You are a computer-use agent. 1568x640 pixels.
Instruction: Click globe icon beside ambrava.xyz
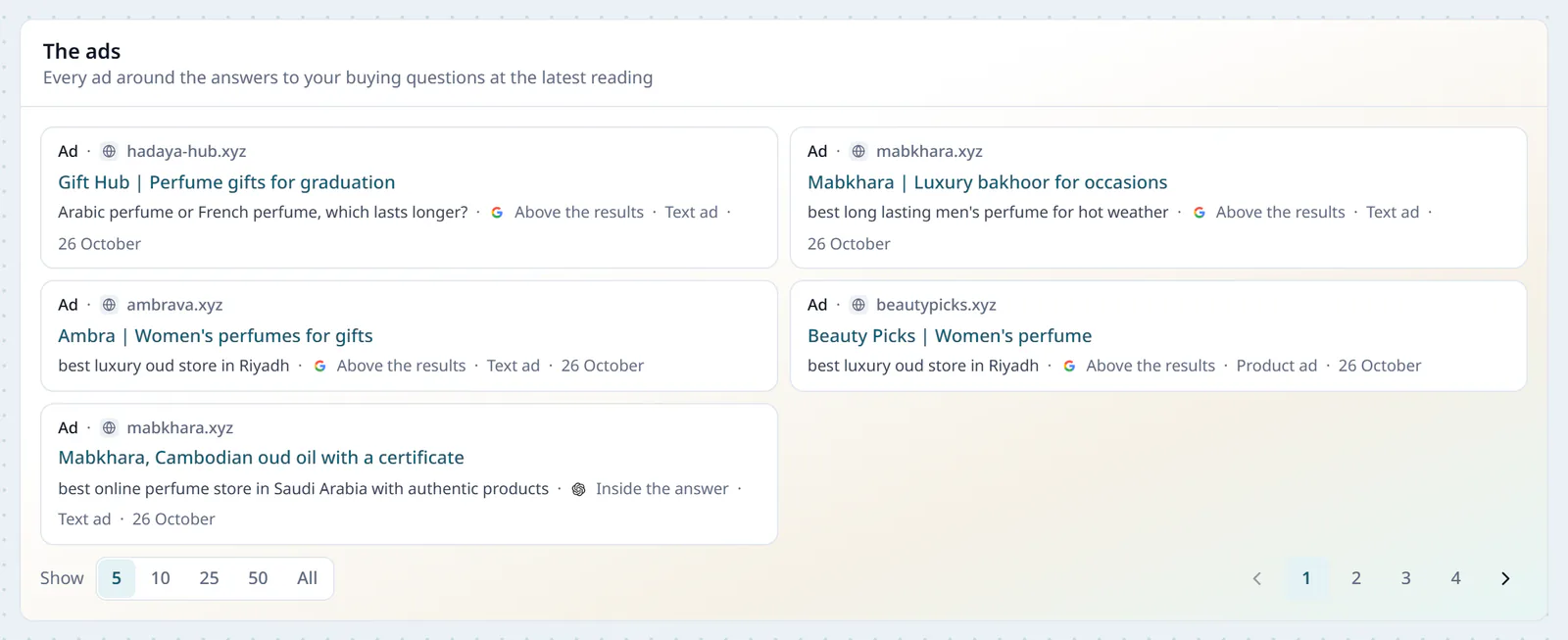109,305
